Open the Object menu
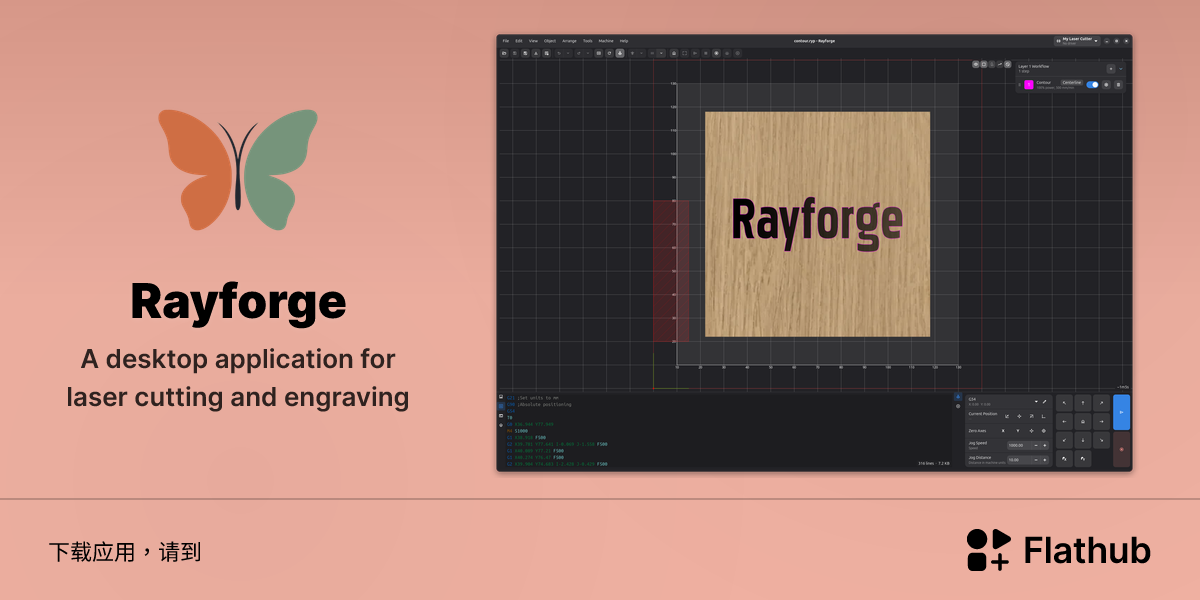The width and height of the screenshot is (1200, 600). click(x=550, y=41)
